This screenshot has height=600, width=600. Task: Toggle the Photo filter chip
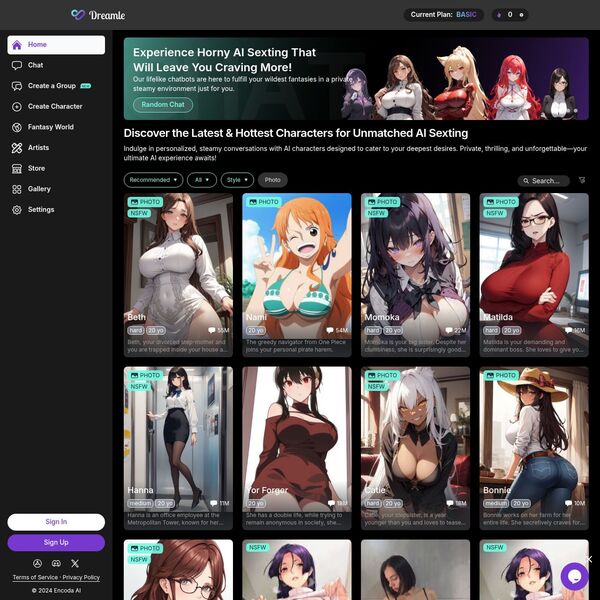pyautogui.click(x=273, y=180)
